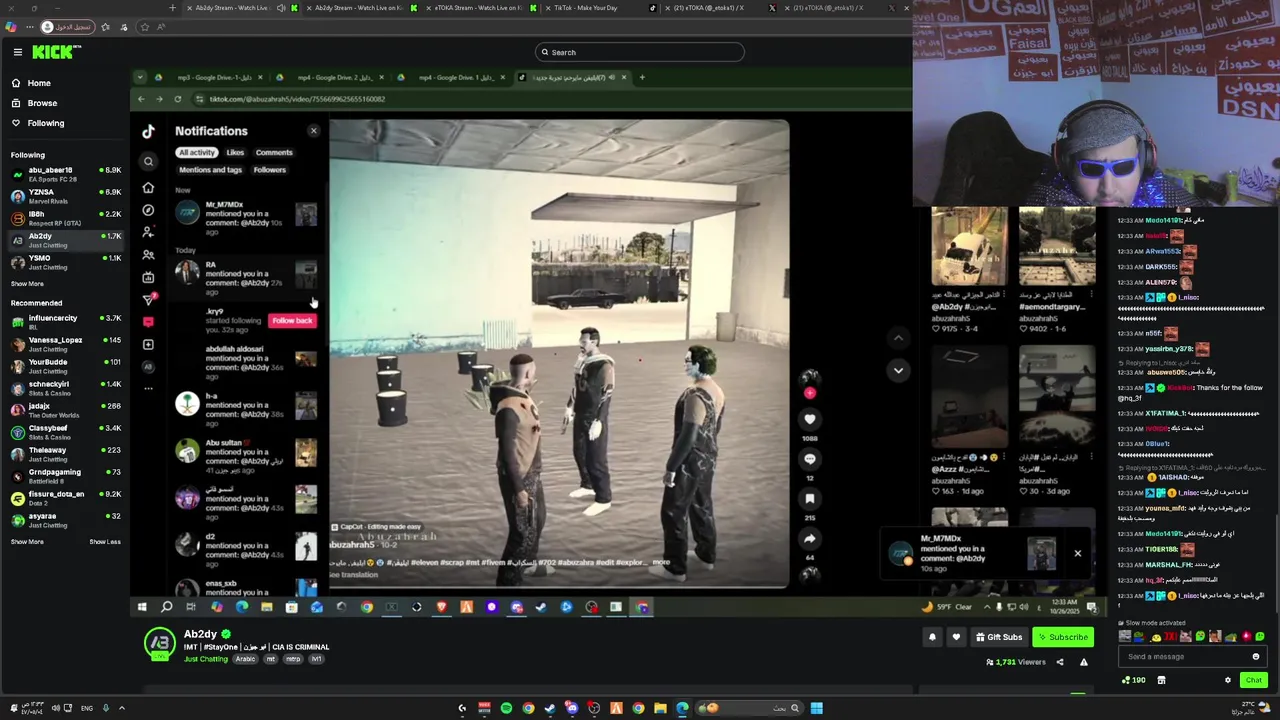1280x720 pixels.
Task: Open Windows Start button on taskbar
Action: (816, 708)
